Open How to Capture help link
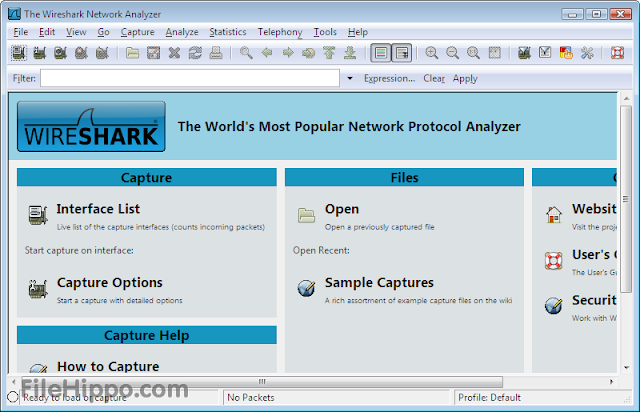The height and width of the screenshot is (412, 640). point(108,366)
